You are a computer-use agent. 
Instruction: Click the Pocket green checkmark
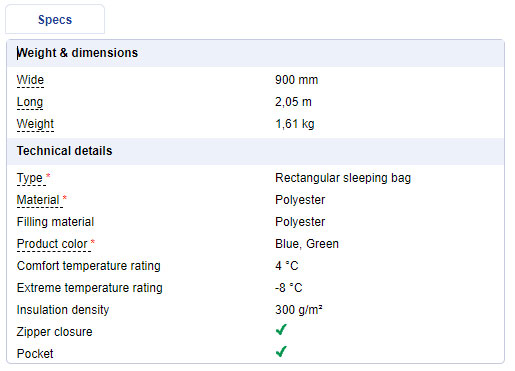281,352
